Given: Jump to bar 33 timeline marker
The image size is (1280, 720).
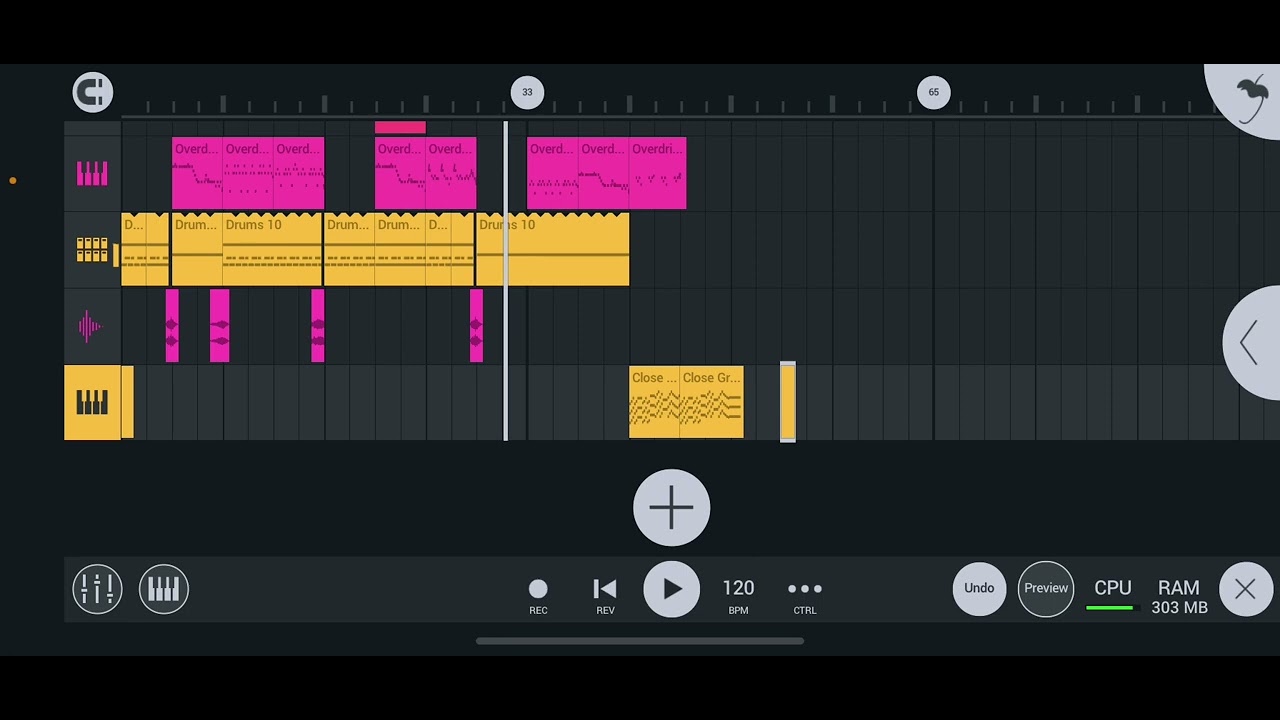Looking at the screenshot, I should 527,92.
